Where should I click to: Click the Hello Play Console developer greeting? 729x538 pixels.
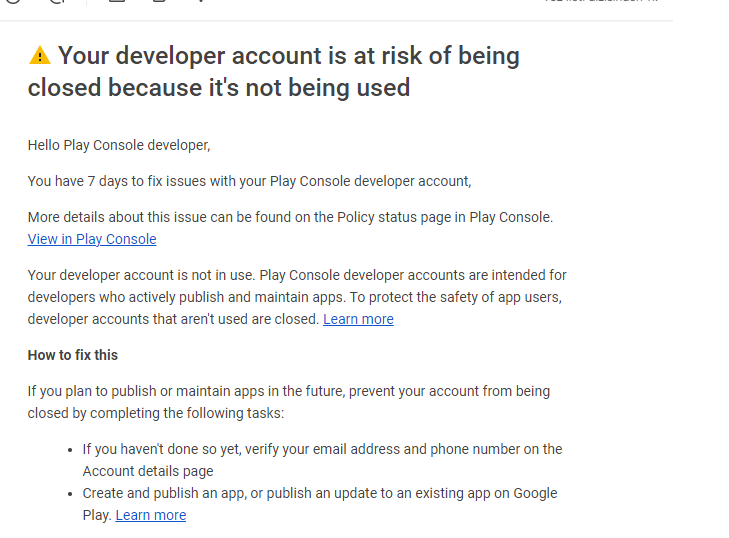[x=119, y=145]
